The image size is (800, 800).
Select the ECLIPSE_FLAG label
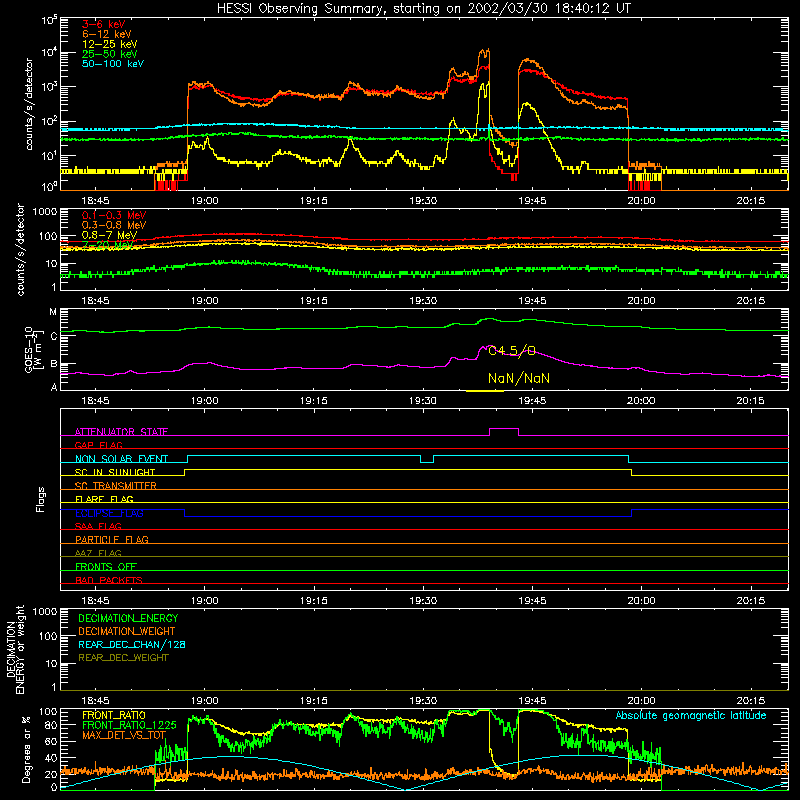click(109, 513)
